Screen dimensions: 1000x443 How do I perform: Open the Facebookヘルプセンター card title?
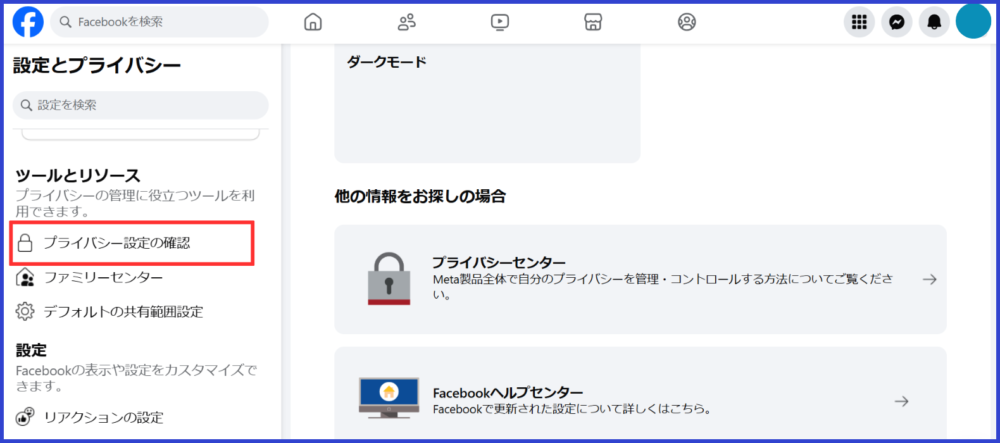[508, 392]
